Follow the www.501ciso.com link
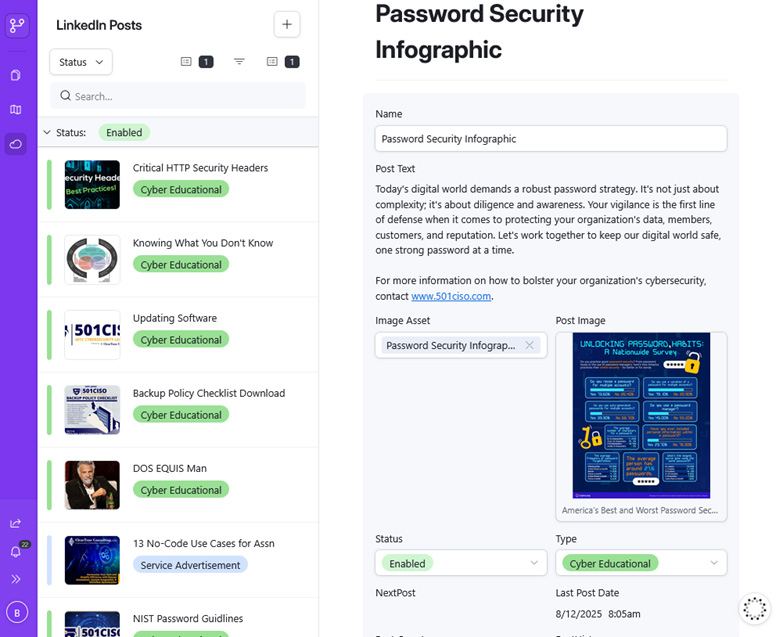This screenshot has height=637, width=783. pyautogui.click(x=451, y=296)
